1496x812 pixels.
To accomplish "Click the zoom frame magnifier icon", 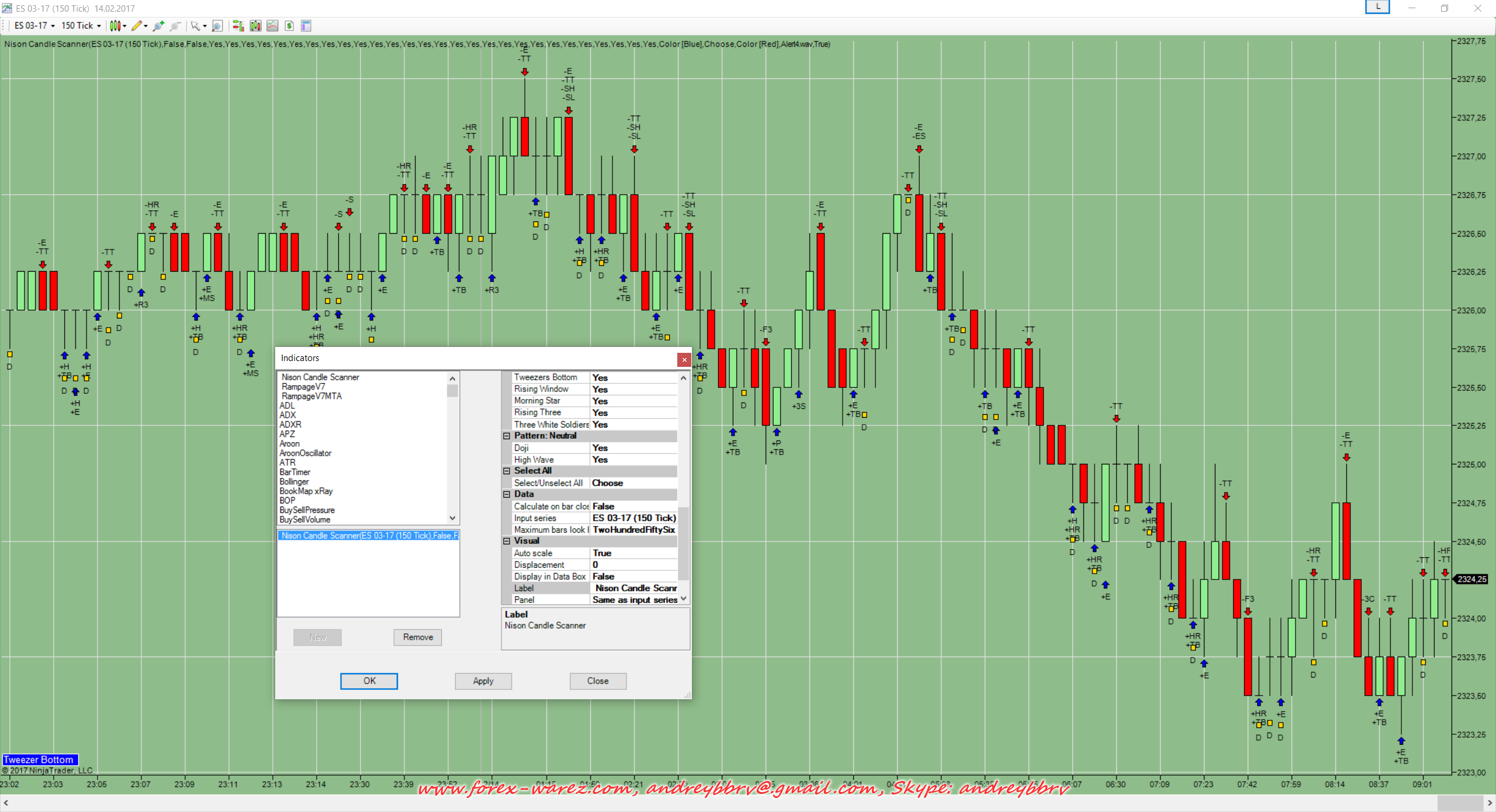I will tap(217, 26).
